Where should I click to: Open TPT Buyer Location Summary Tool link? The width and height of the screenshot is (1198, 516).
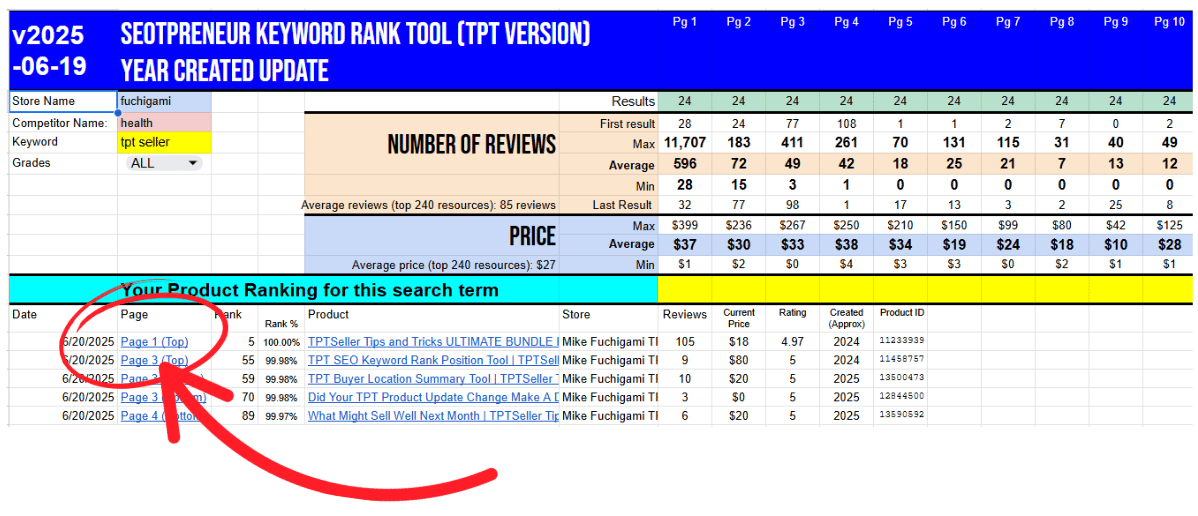point(432,379)
